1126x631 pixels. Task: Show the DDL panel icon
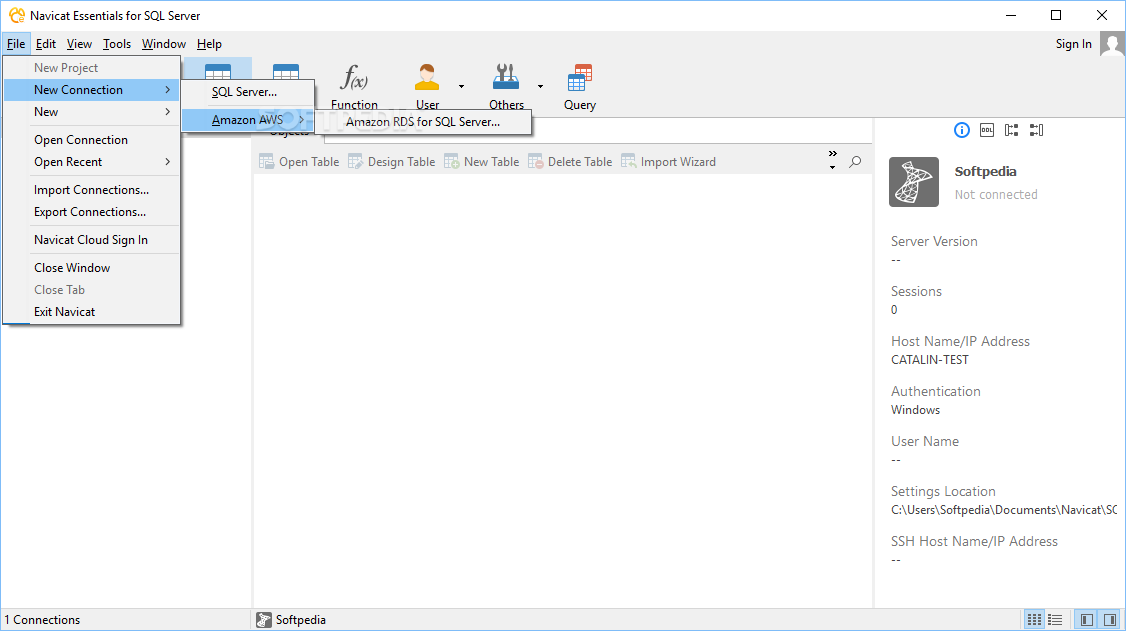pos(987,130)
